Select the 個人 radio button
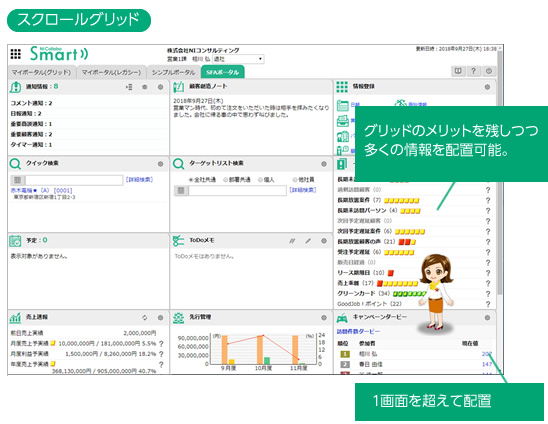 (x=260, y=180)
